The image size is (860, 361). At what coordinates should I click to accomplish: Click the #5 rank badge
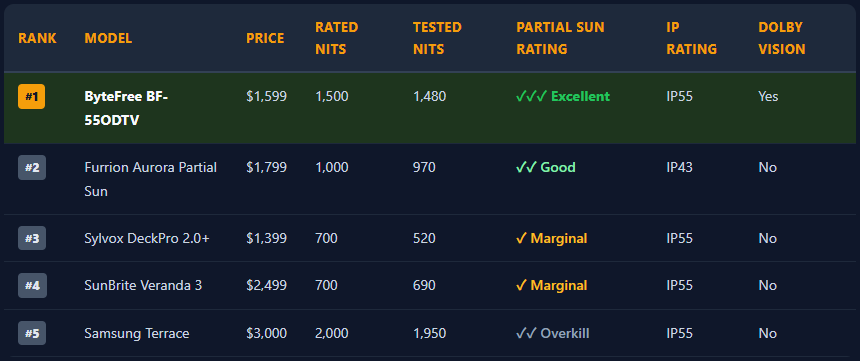(x=32, y=334)
